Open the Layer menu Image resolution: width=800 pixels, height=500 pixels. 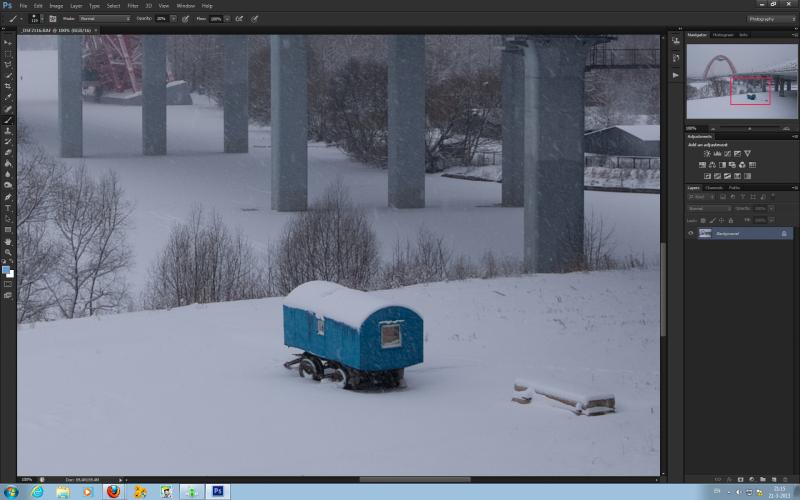tap(76, 6)
